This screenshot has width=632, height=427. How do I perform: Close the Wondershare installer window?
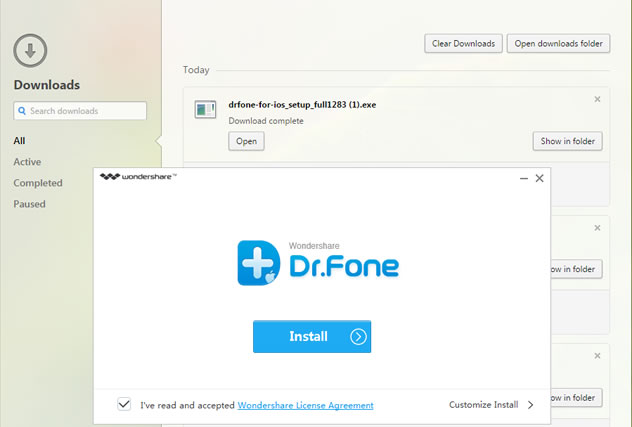[540, 178]
